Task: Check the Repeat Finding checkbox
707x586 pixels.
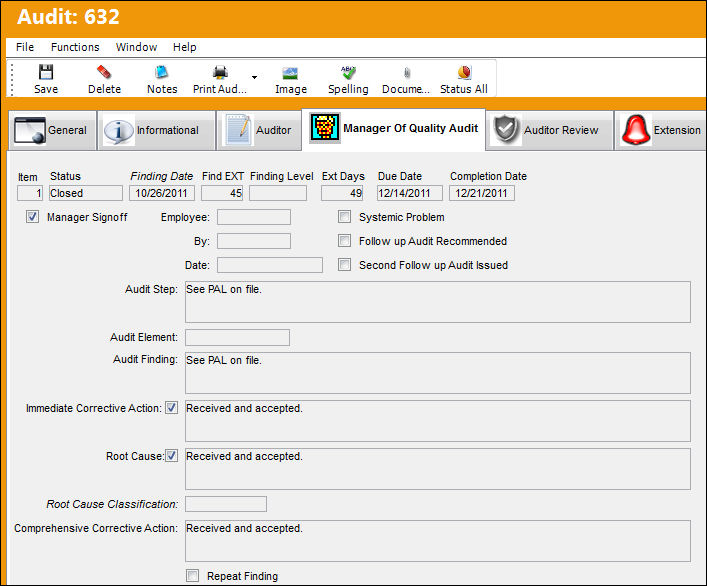Action: (x=193, y=576)
